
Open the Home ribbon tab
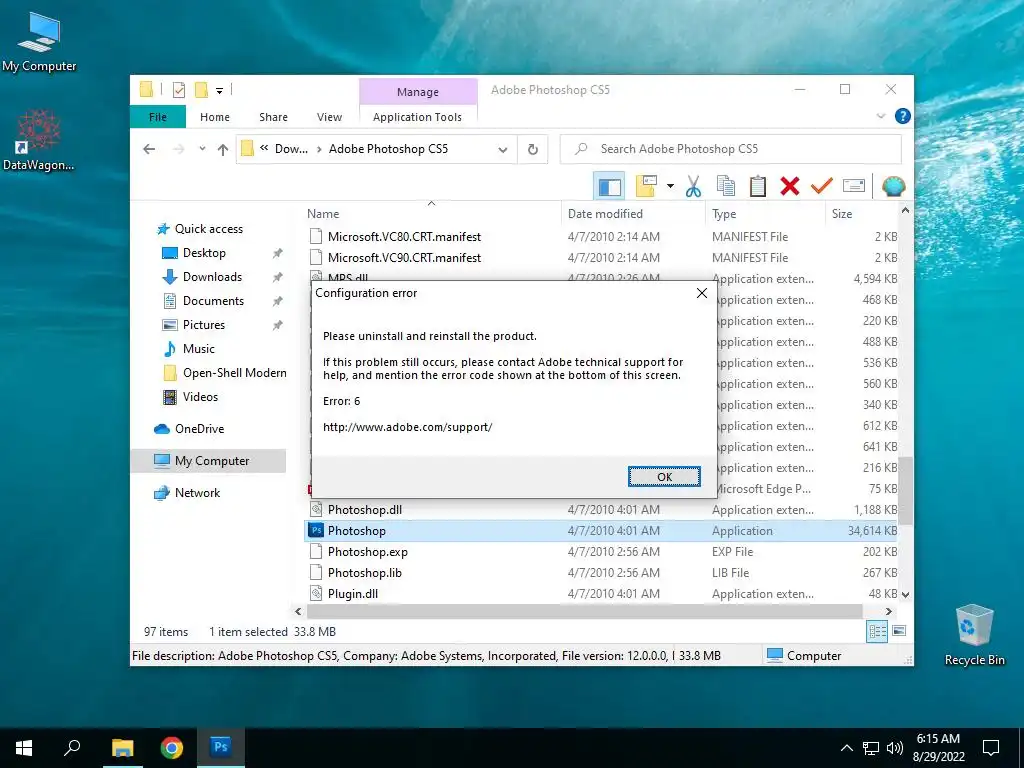pos(215,117)
